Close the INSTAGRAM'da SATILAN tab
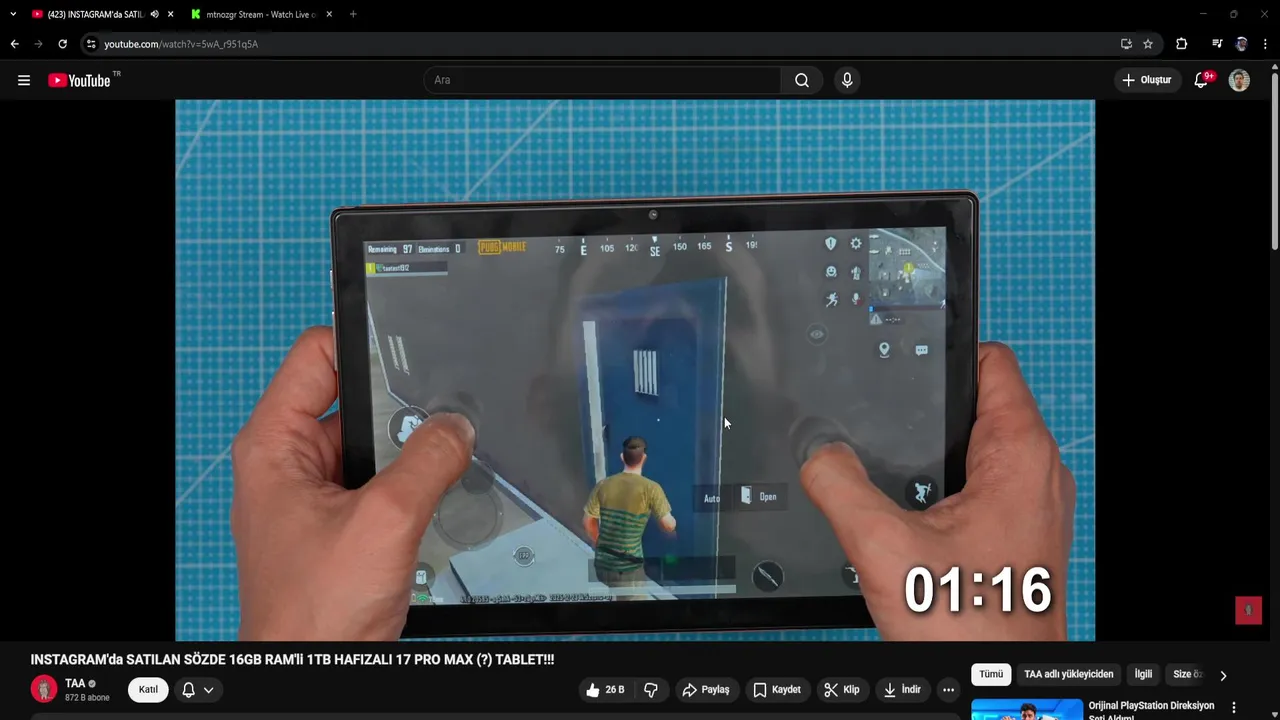 click(171, 14)
